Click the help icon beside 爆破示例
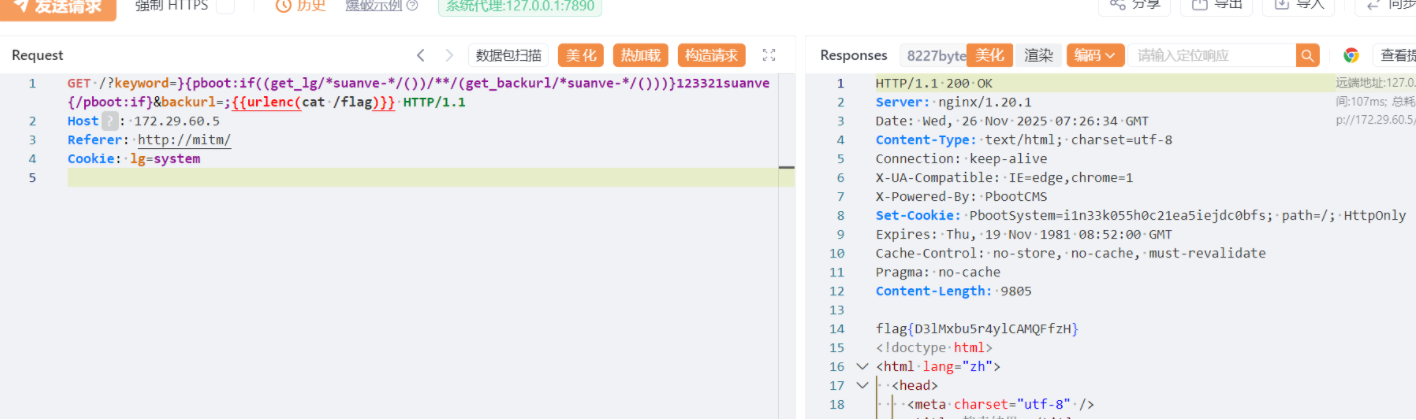Viewport: 1416px width, 420px height. (x=413, y=6)
